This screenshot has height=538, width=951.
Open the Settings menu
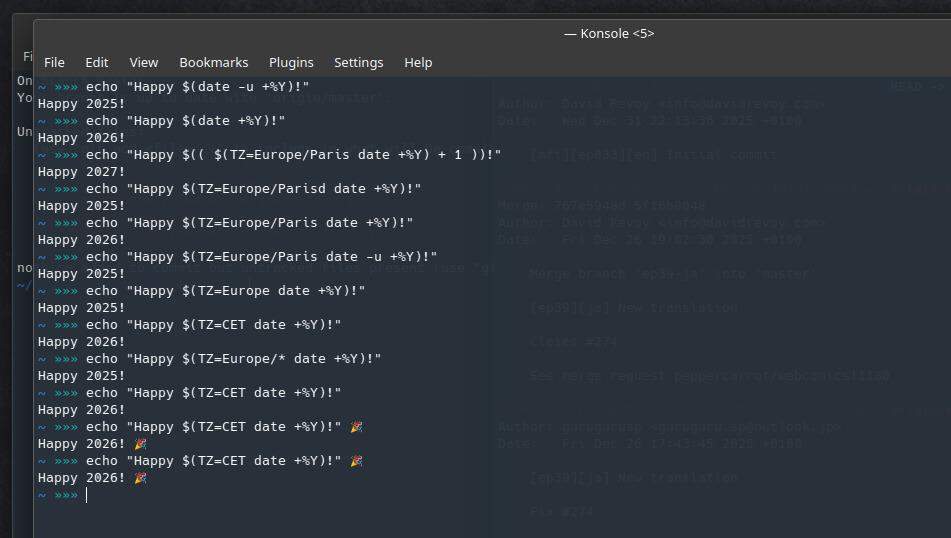pyautogui.click(x=358, y=62)
